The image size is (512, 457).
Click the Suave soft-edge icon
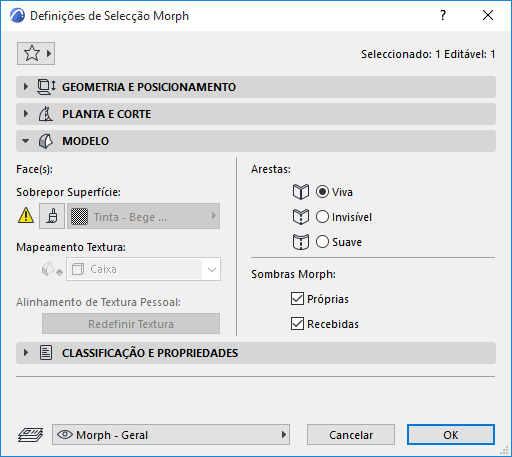301,242
